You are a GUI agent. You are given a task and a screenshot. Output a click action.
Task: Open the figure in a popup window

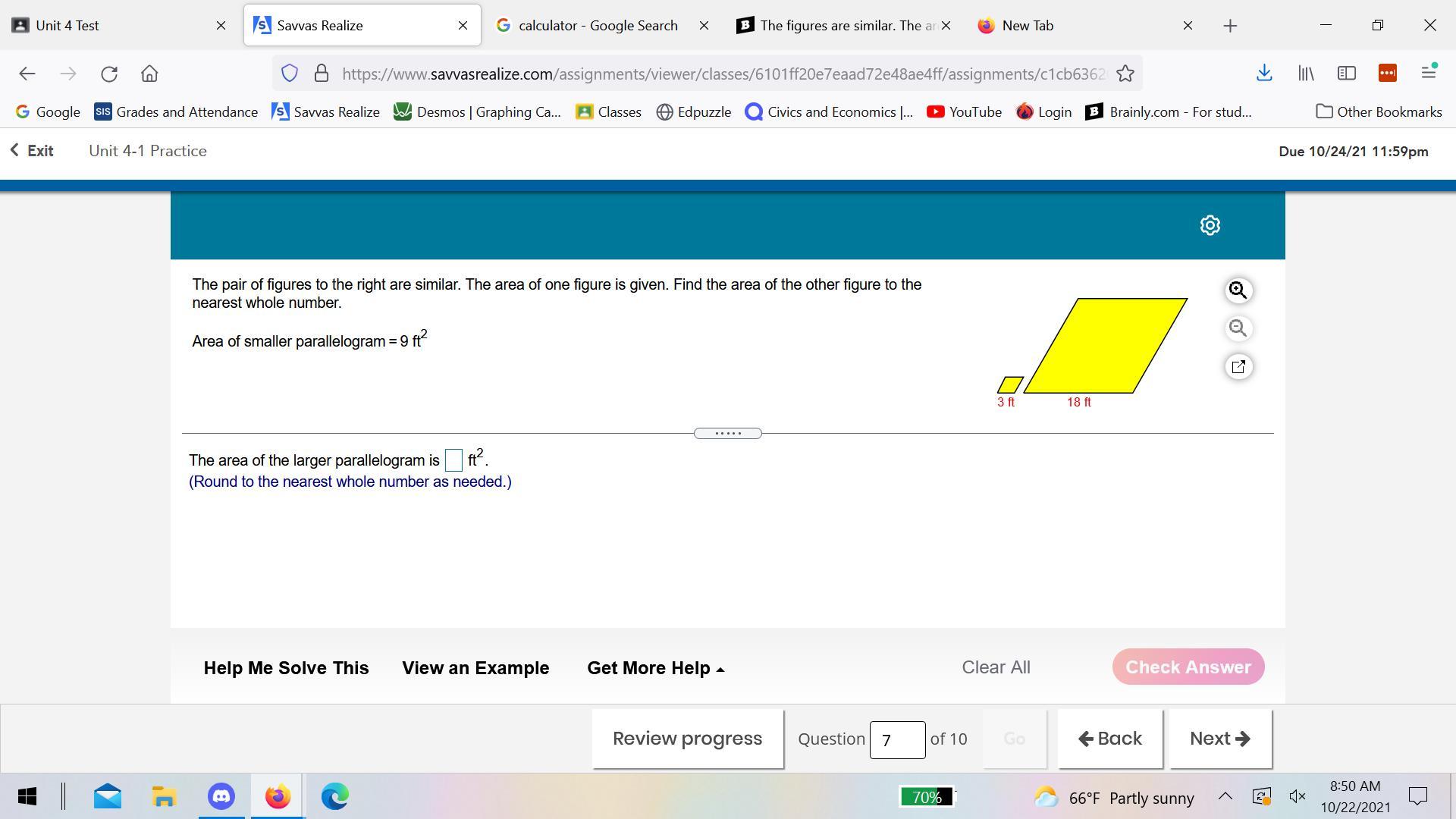1238,367
